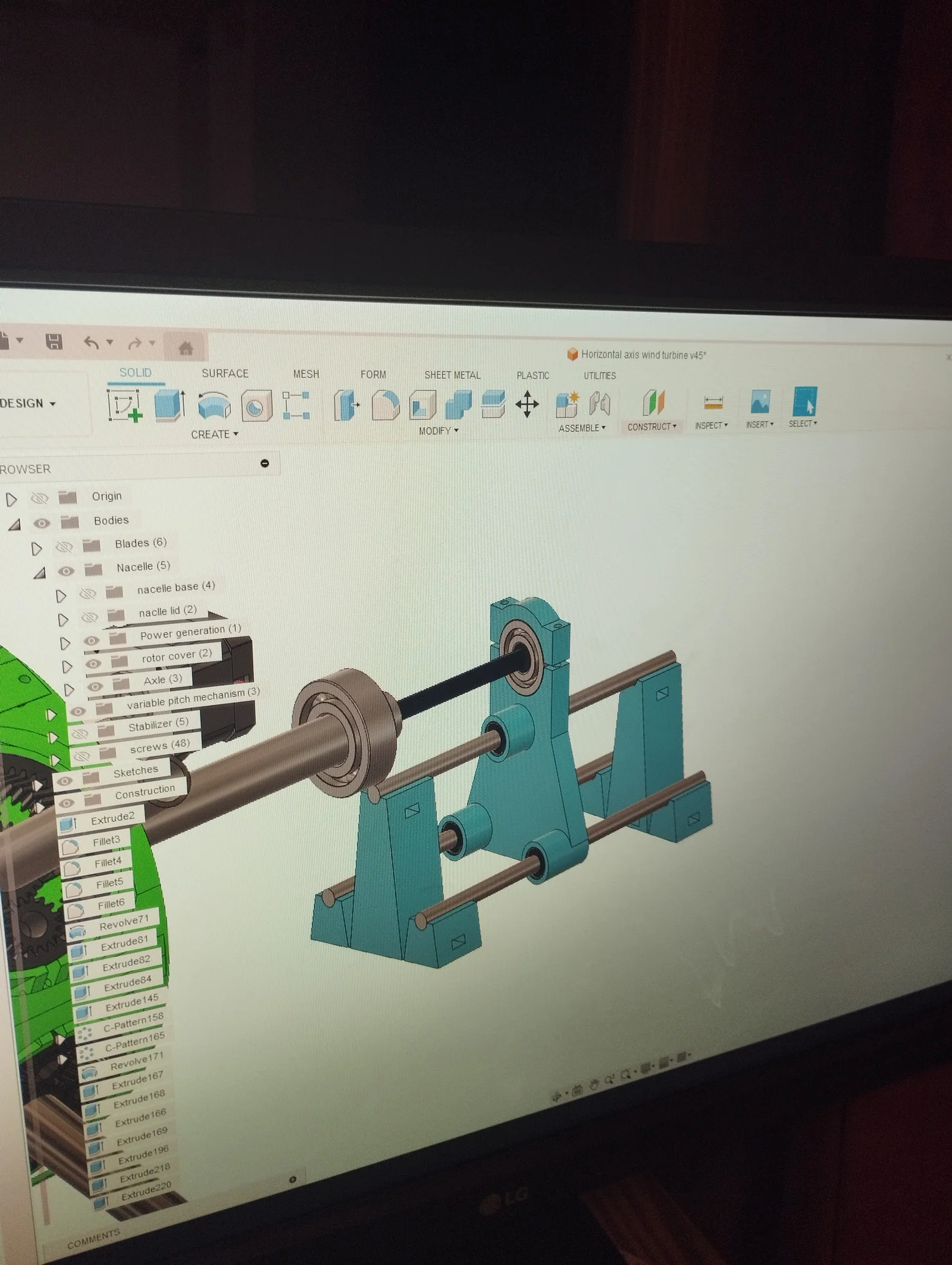Select the Extrude145 feature entry

pos(132,1004)
